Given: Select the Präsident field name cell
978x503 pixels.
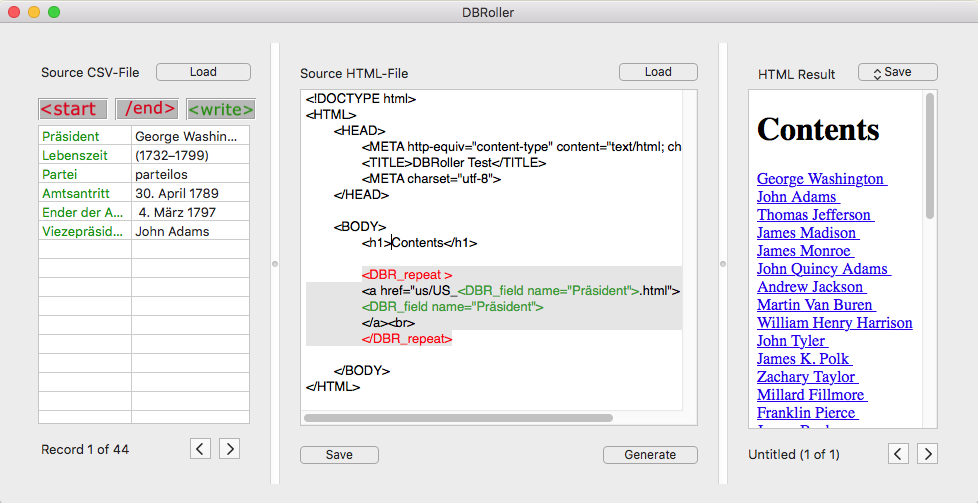Looking at the screenshot, I should 85,136.
